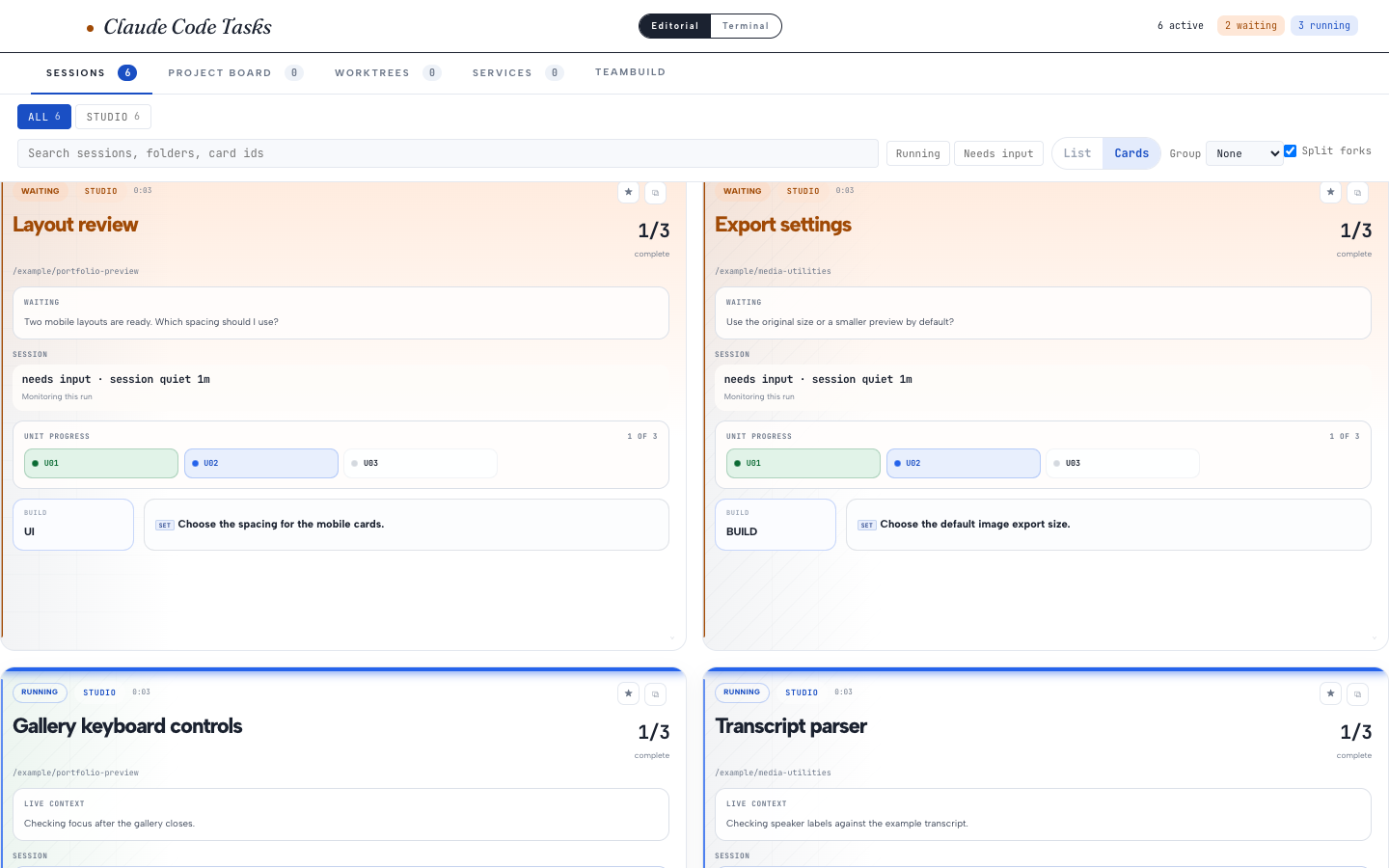Star the Gallery keyboard controls card
Image resolution: width=1389 pixels, height=868 pixels.
pyautogui.click(x=629, y=692)
